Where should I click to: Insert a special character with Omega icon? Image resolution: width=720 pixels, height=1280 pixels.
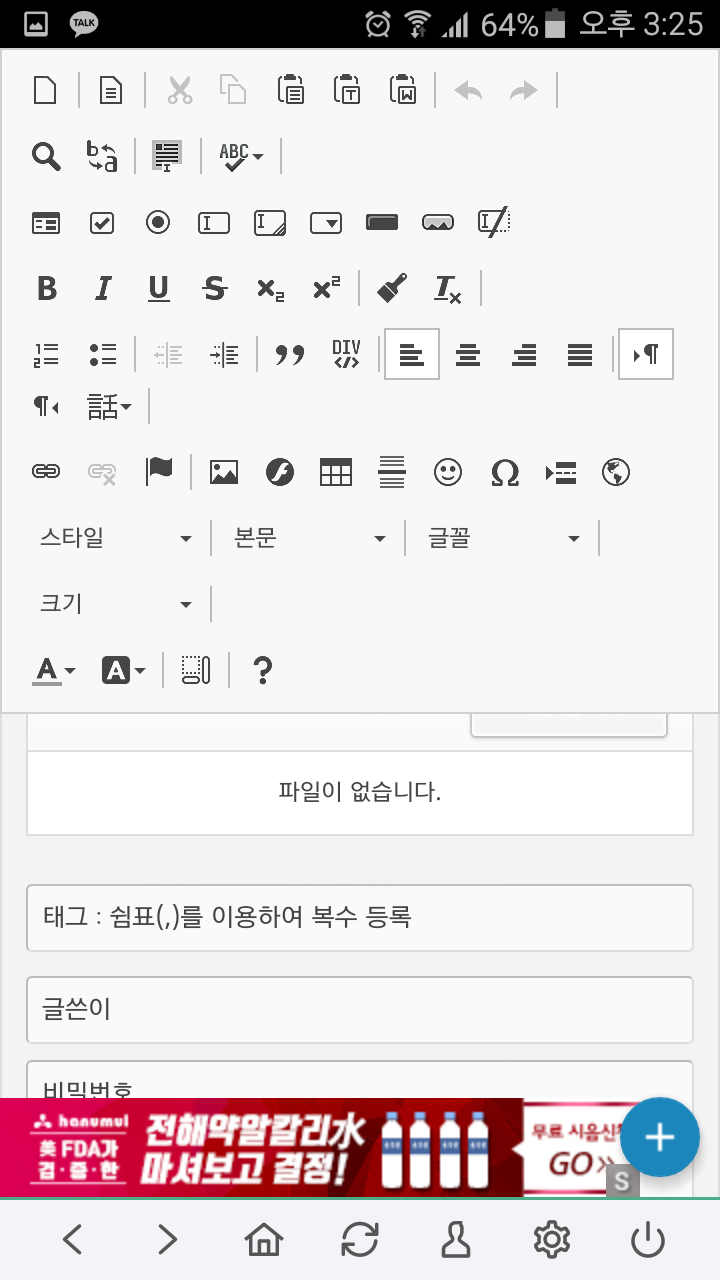(504, 472)
